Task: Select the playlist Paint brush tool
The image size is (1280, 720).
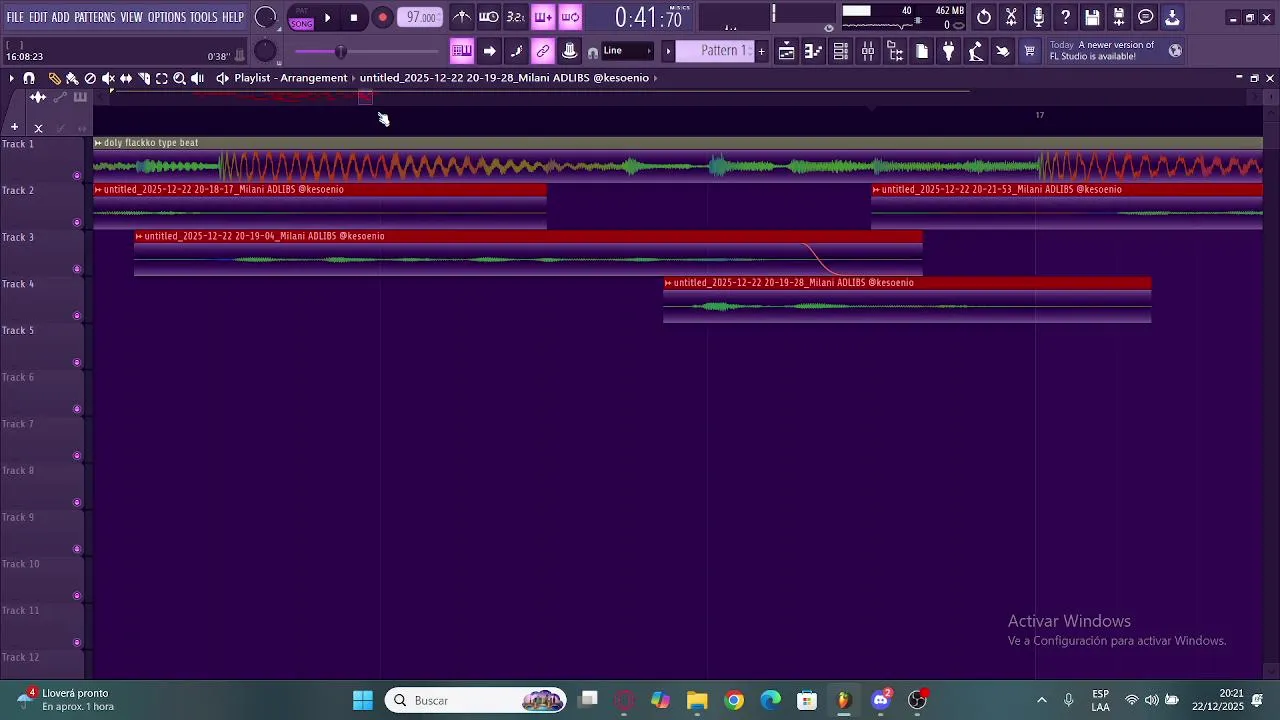Action: coord(72,78)
